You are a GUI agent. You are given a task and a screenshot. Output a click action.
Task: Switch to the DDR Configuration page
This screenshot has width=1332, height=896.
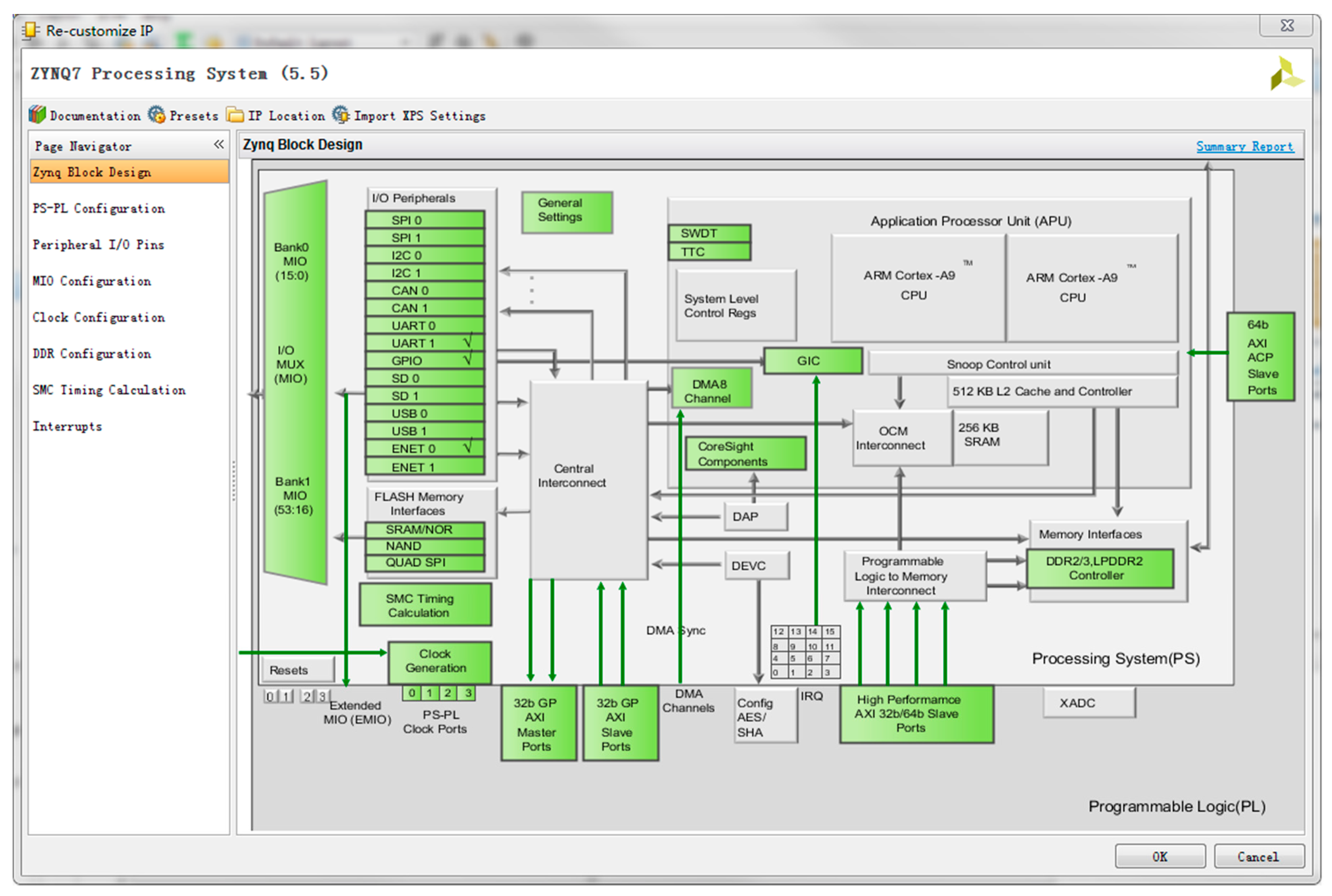point(92,354)
